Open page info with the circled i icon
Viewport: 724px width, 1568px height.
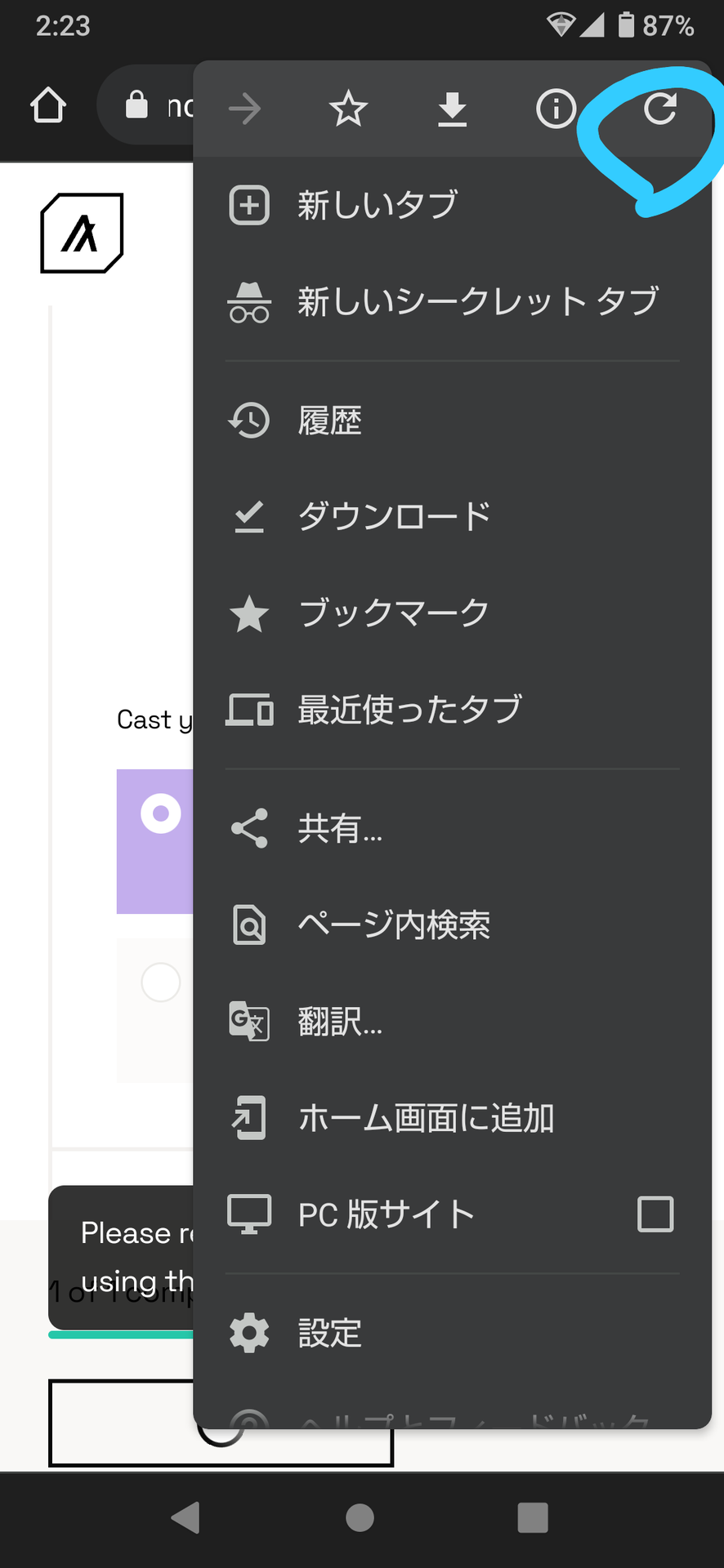pyautogui.click(x=556, y=109)
